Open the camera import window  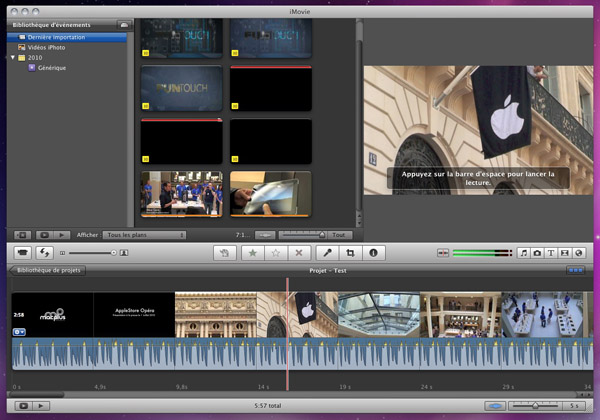click(x=23, y=253)
